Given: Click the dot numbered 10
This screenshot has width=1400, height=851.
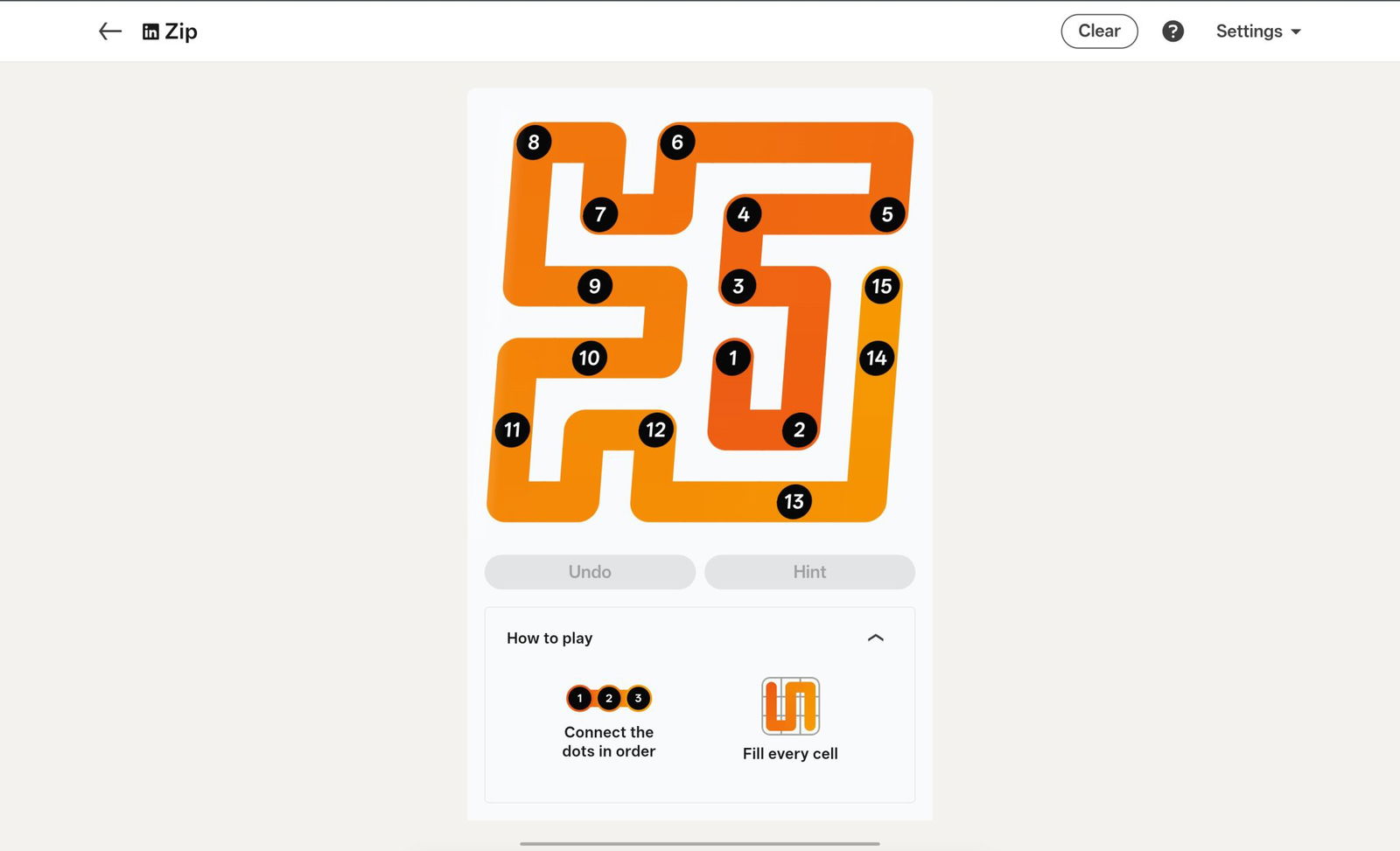Looking at the screenshot, I should pos(590,358).
